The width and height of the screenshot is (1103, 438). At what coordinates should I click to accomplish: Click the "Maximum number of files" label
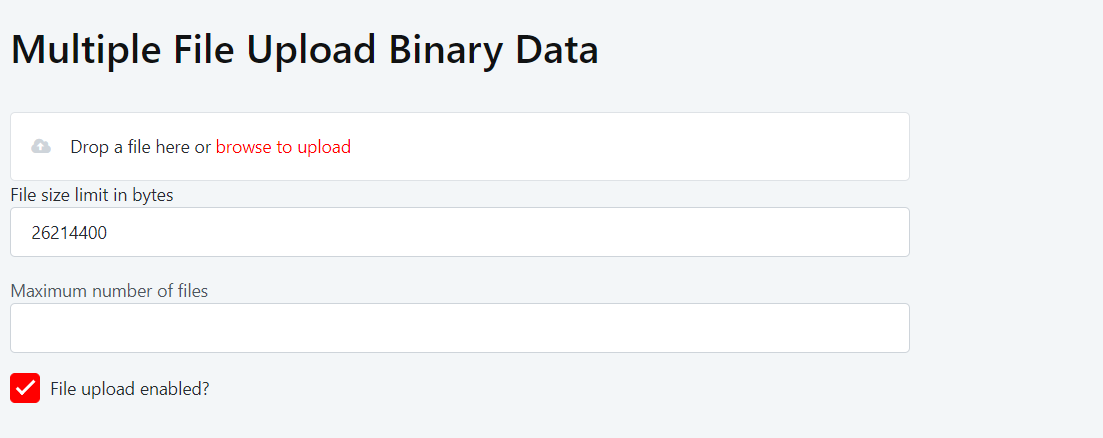109,291
